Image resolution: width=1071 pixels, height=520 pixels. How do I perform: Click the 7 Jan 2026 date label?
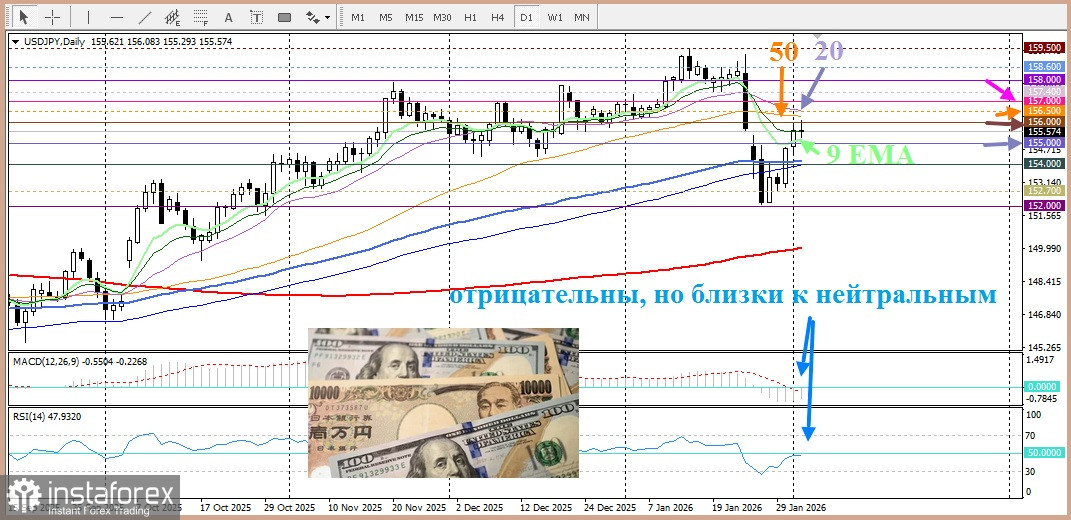point(672,509)
